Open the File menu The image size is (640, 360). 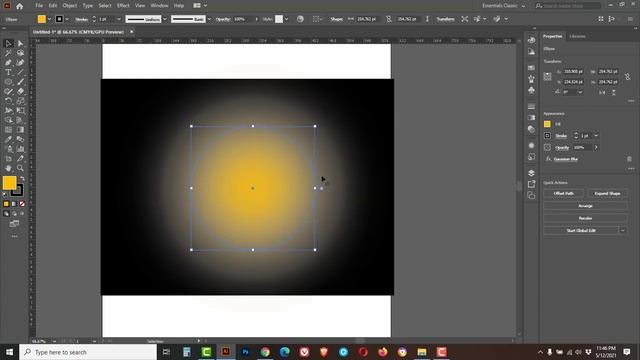coord(39,6)
